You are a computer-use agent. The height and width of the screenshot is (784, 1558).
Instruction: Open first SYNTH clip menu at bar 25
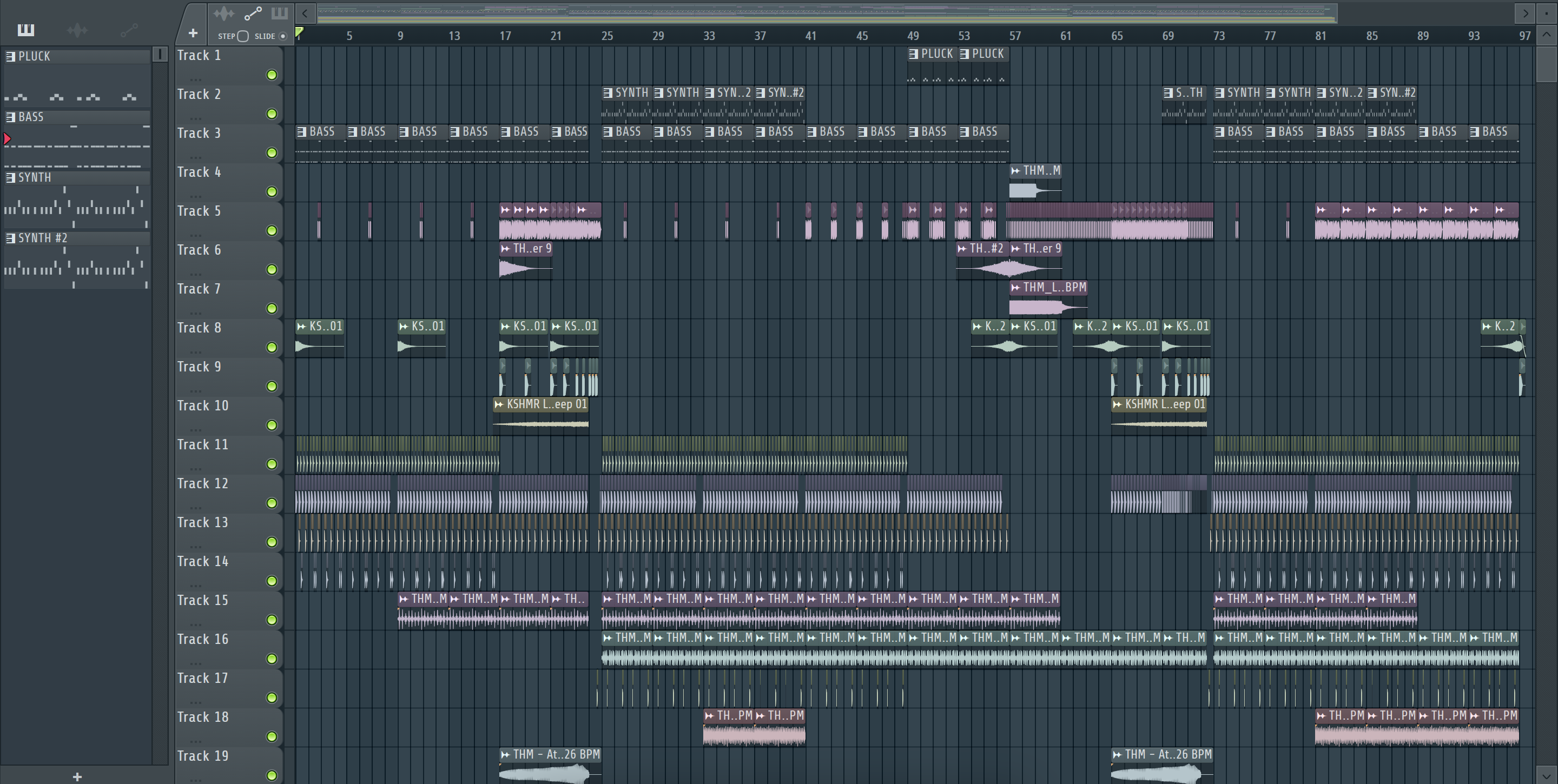pos(607,93)
